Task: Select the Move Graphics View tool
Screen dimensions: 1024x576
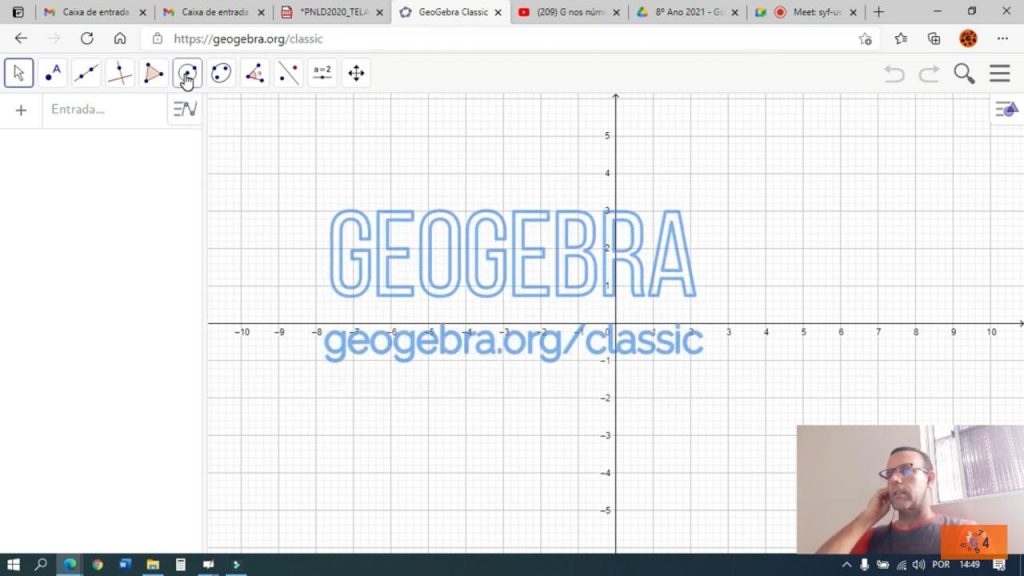Action: point(356,73)
